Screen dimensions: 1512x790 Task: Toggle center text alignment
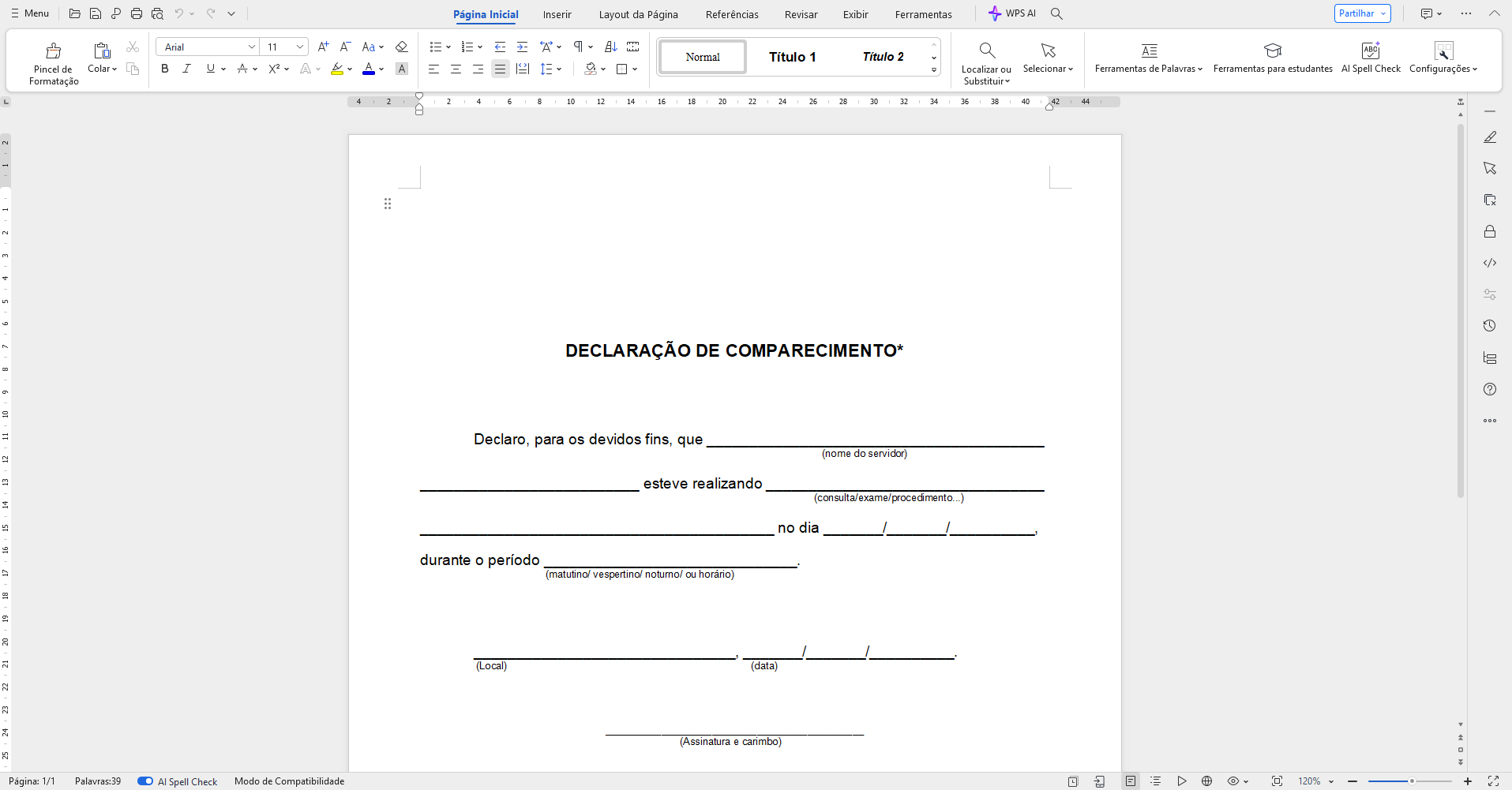point(456,69)
